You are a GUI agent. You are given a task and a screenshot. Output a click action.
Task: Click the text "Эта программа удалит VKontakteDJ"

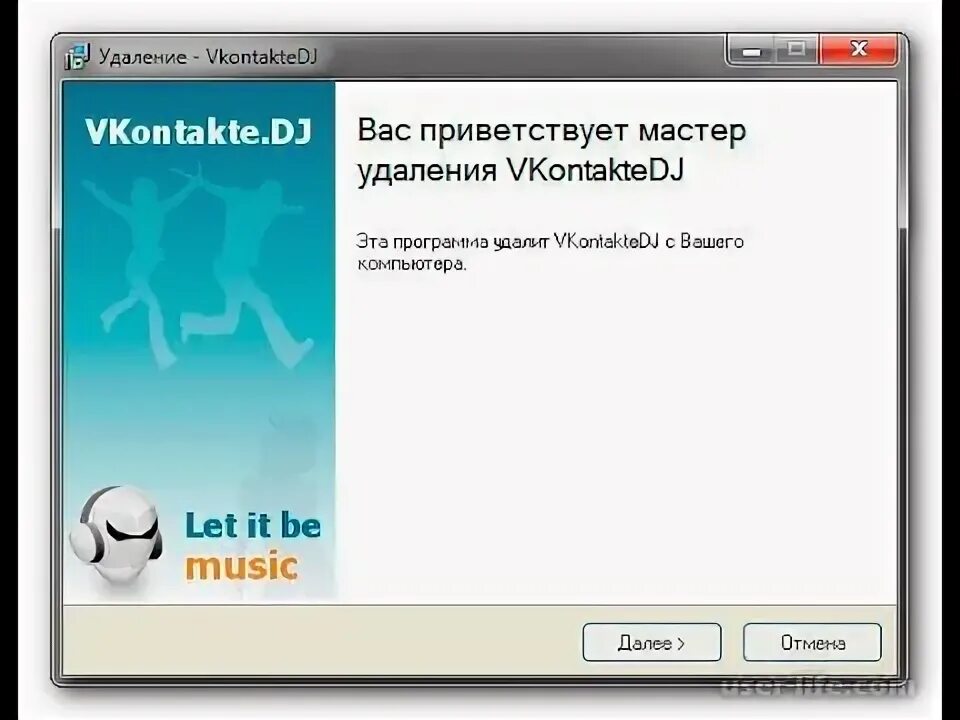pos(507,241)
